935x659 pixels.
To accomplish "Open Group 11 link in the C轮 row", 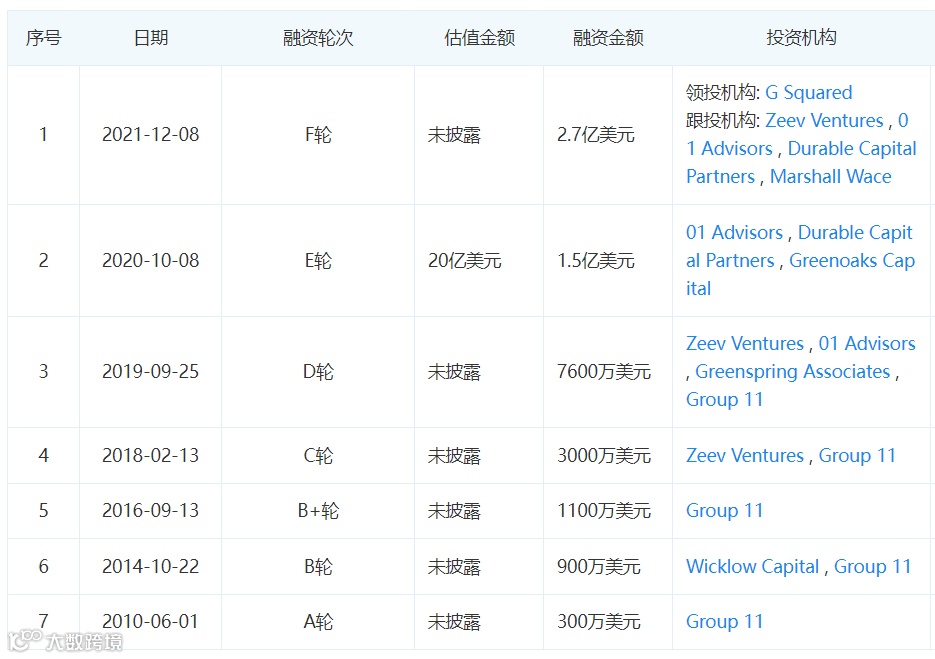I will 857,456.
